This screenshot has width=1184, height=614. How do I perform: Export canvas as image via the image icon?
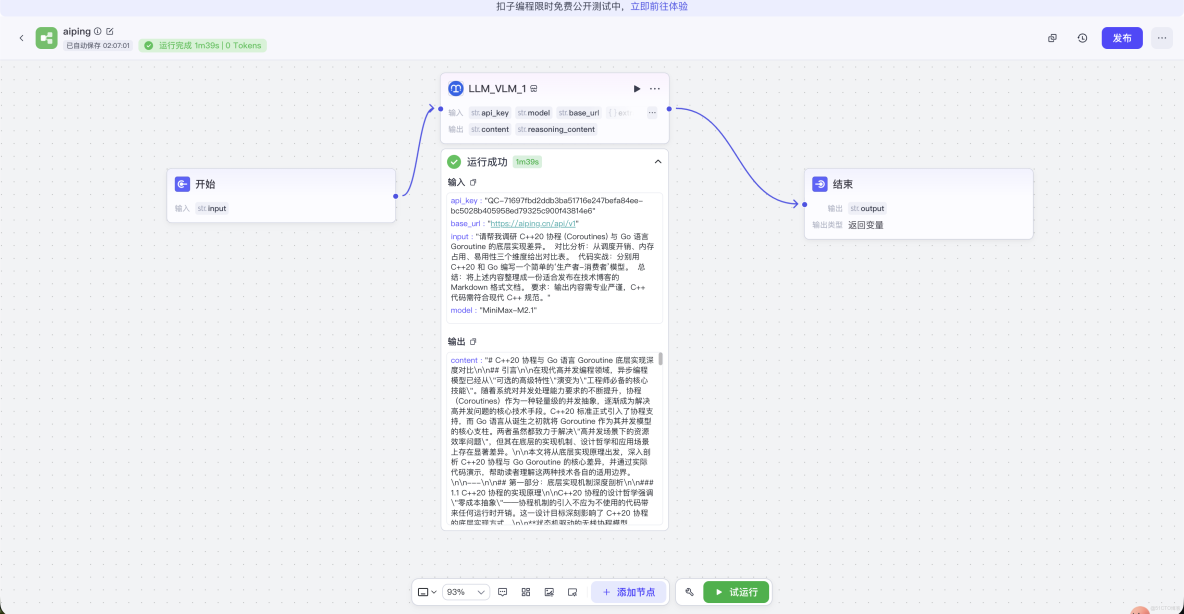click(x=549, y=591)
